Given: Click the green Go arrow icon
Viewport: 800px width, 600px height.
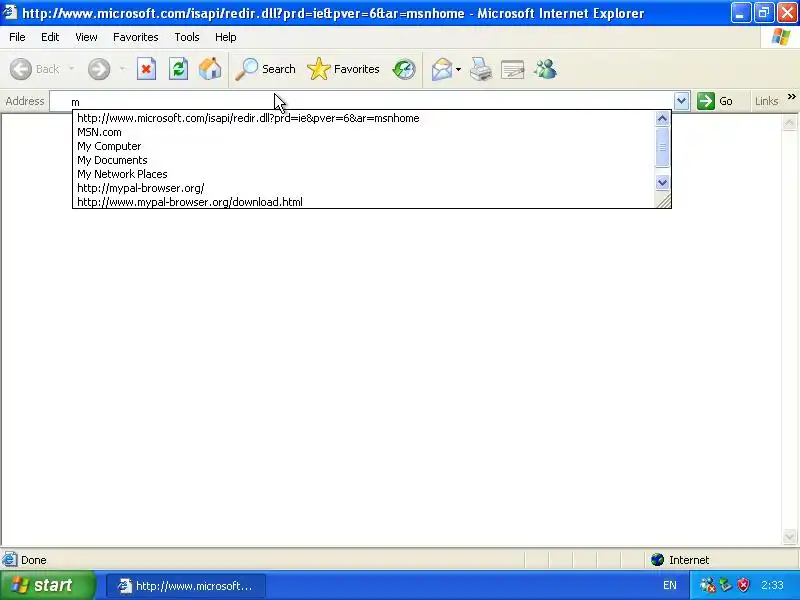Looking at the screenshot, I should click(x=706, y=101).
